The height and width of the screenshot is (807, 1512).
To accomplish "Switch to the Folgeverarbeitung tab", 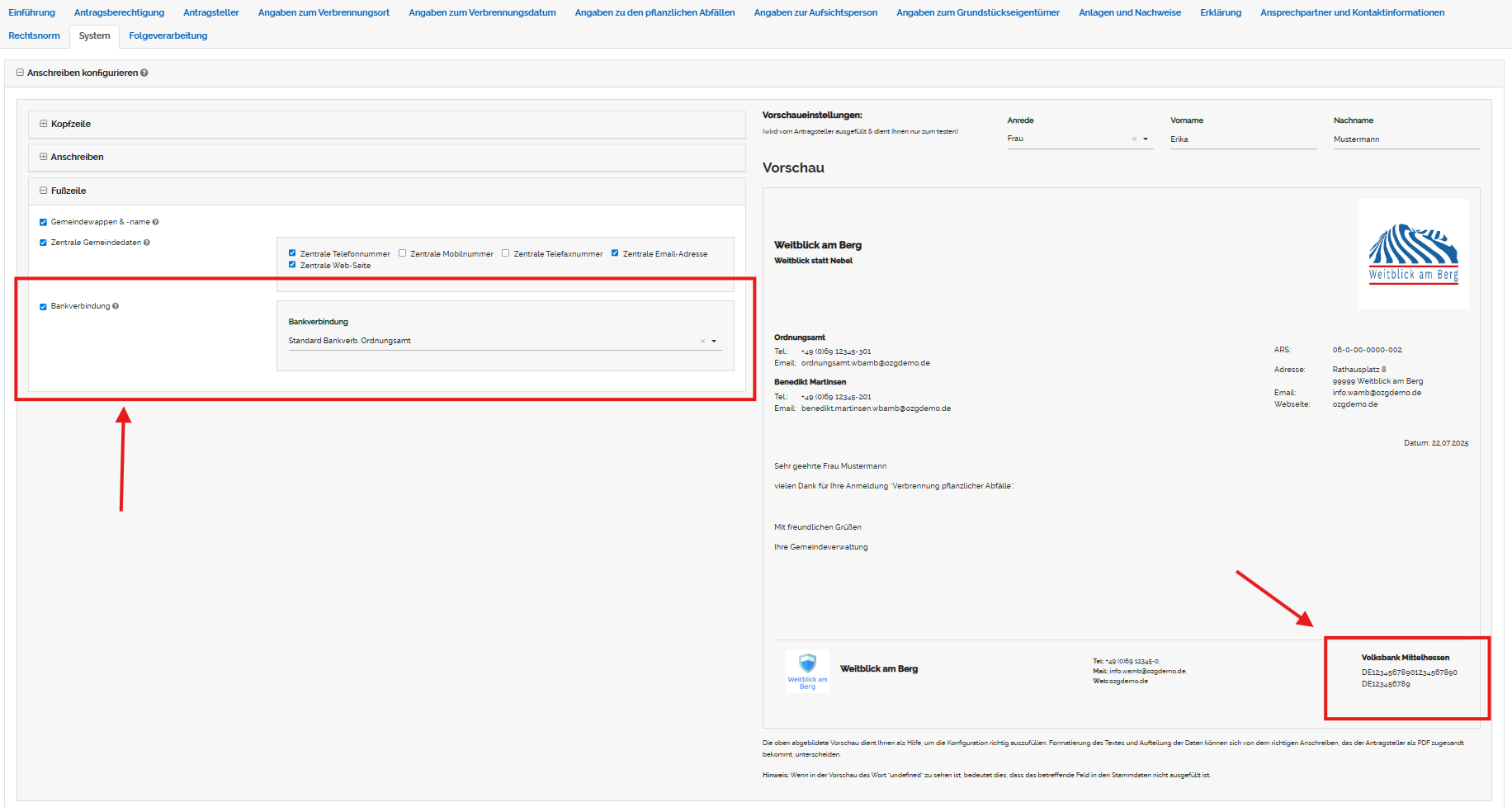I will (x=168, y=36).
